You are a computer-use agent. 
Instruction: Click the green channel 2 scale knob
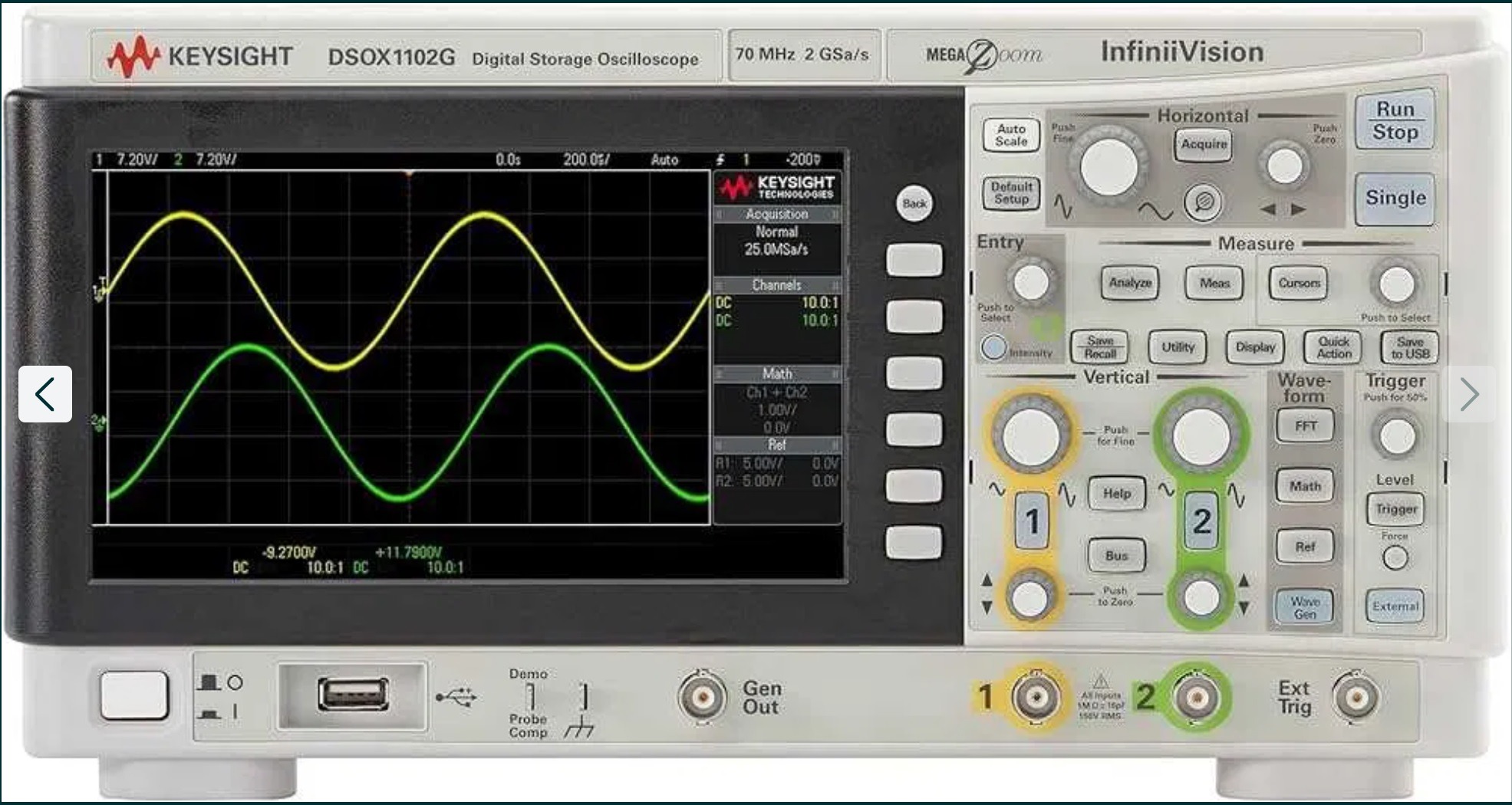[x=1201, y=436]
